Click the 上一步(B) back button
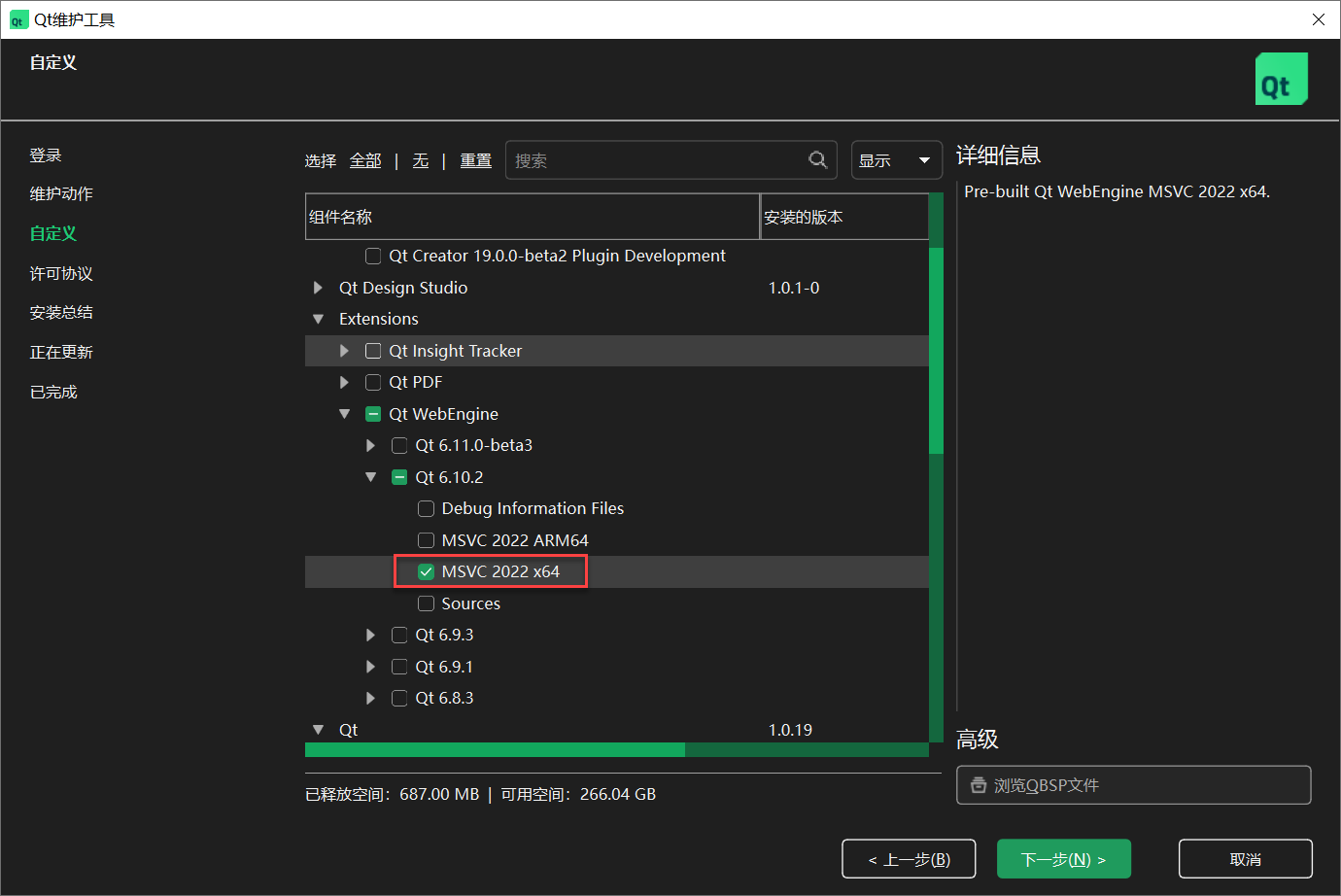1341x896 pixels. 909,859
